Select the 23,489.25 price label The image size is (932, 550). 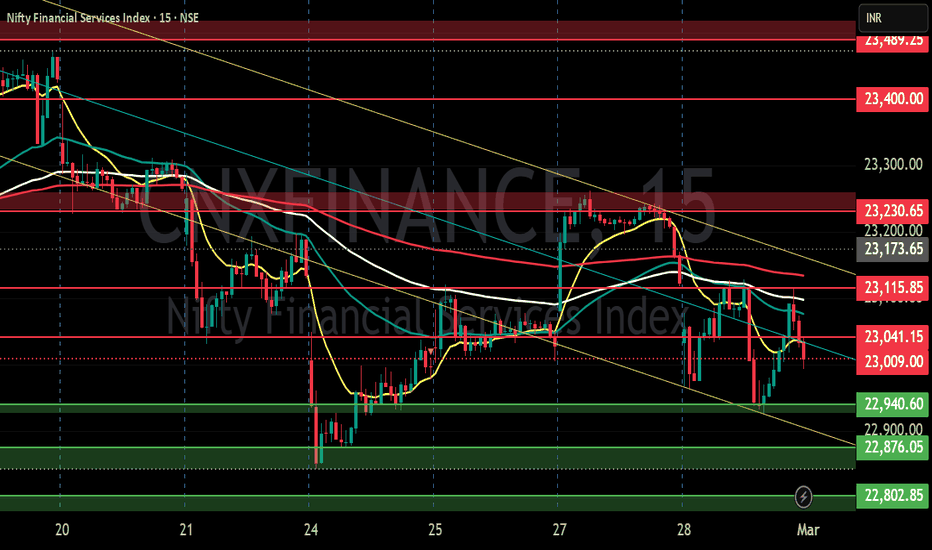coord(892,41)
